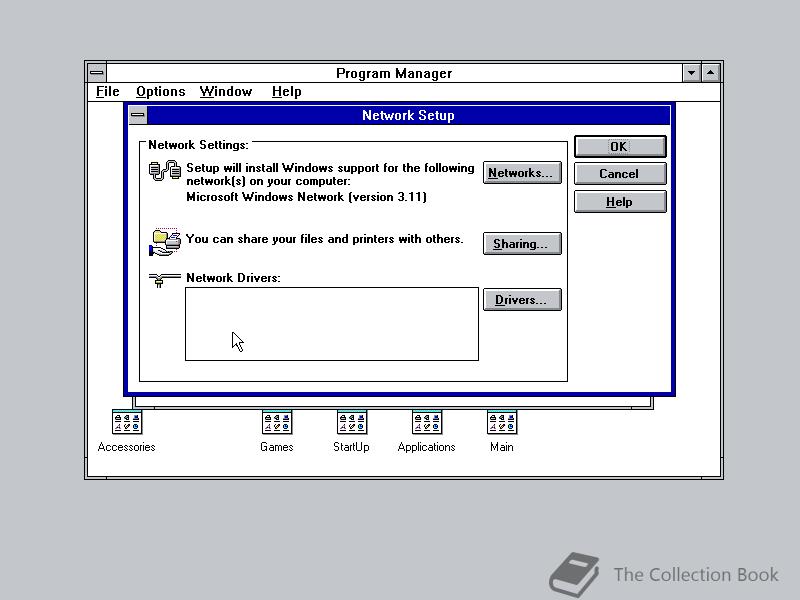Click the network drivers cable icon

tap(164, 280)
